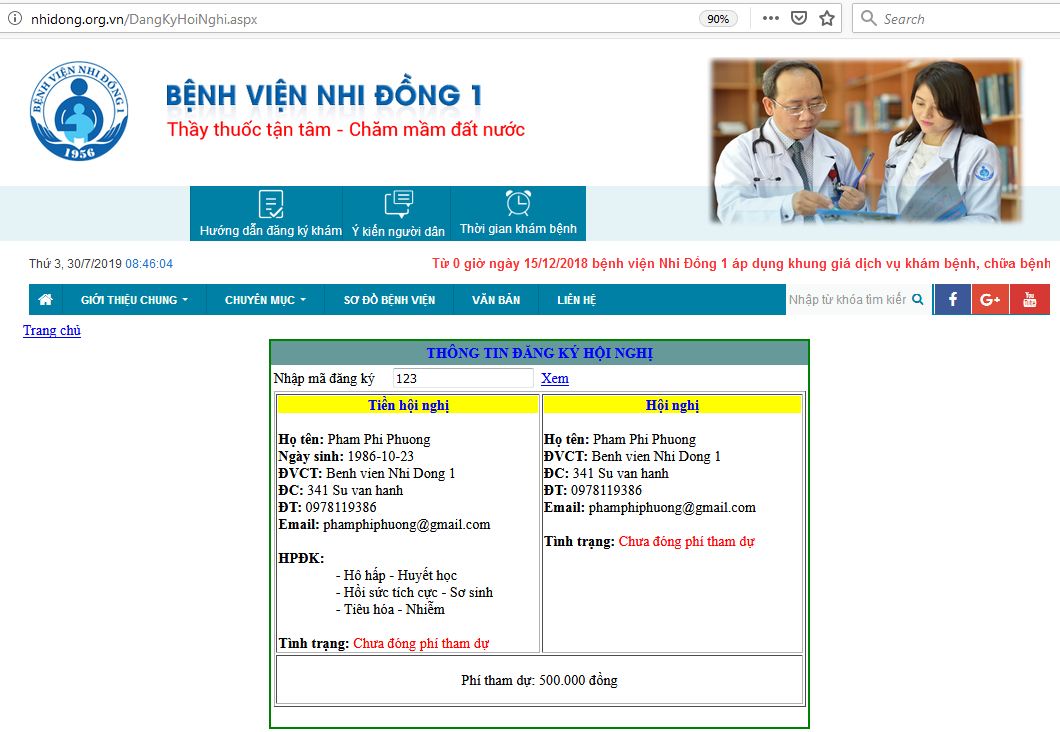Screen dimensions: 1060x732
Task: Click the Tình trạng status under Tiền hội nghị
Action: click(x=384, y=643)
